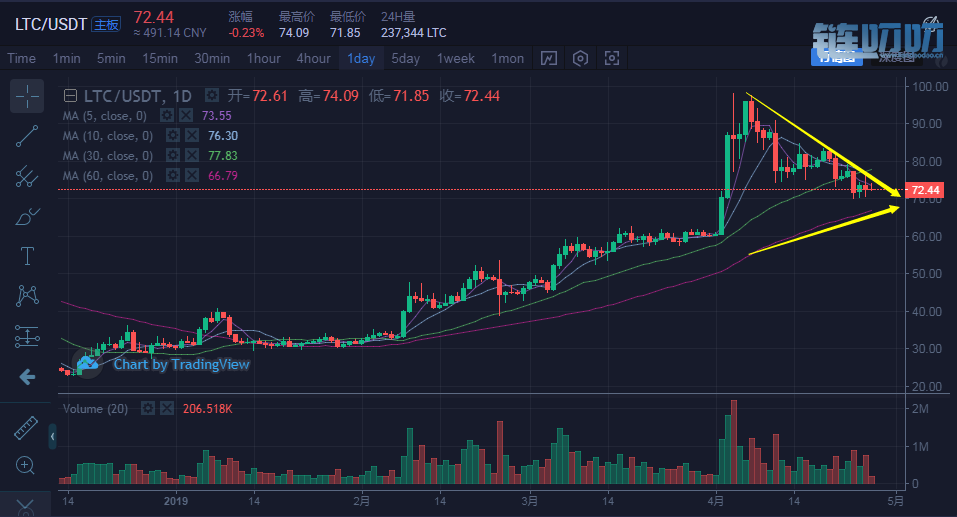Remove the MA (60, close, 0) indicator
This screenshot has height=517, width=957.
(x=192, y=176)
